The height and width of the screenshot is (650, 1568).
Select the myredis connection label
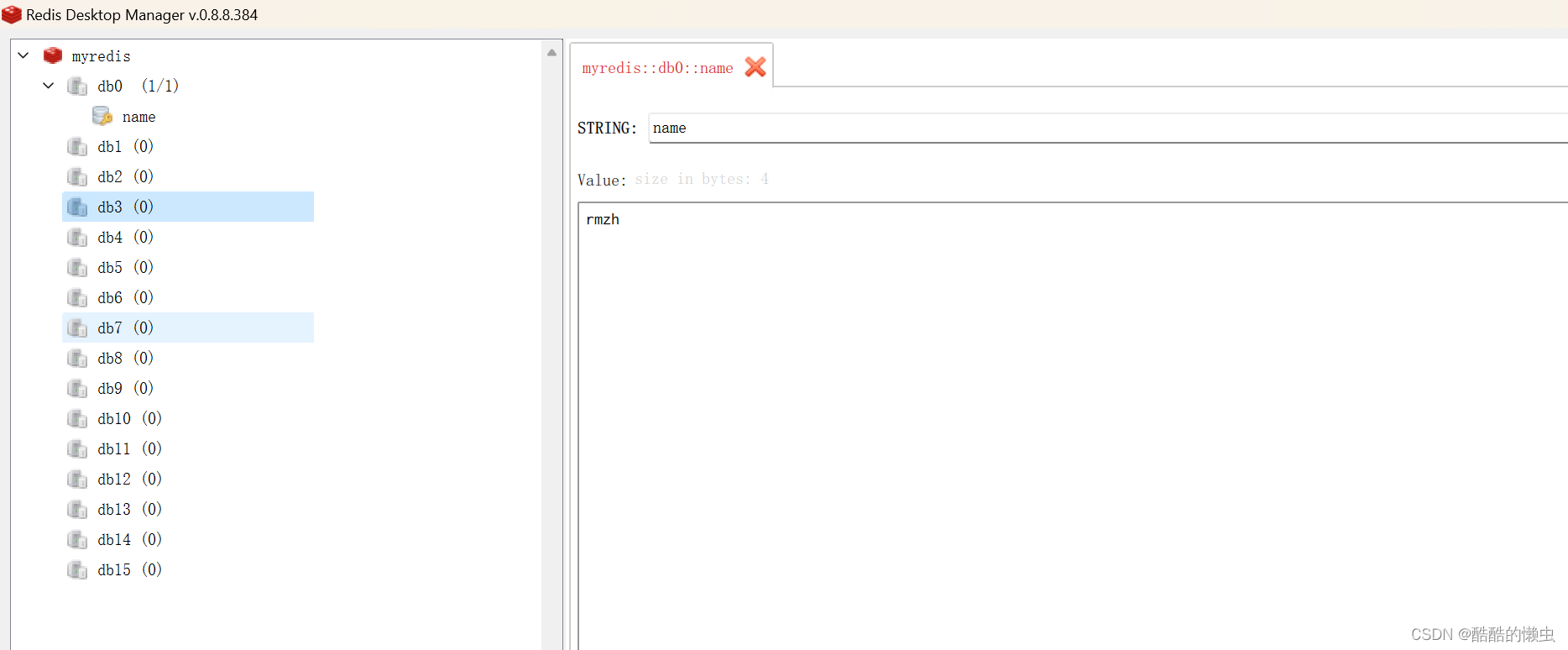pos(101,56)
